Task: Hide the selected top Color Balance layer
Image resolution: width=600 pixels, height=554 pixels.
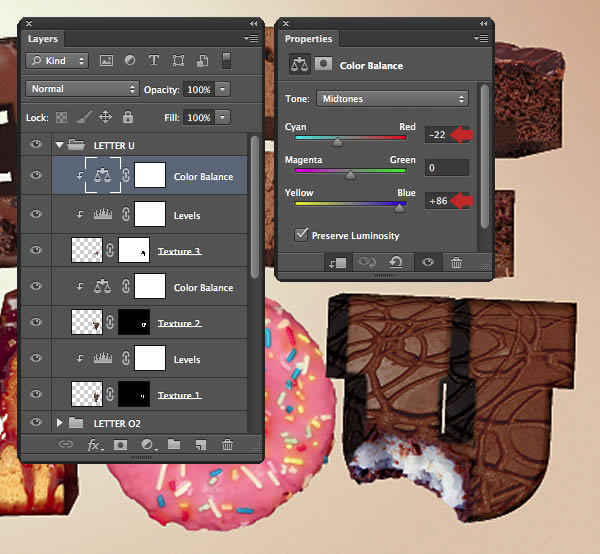Action: [36, 175]
